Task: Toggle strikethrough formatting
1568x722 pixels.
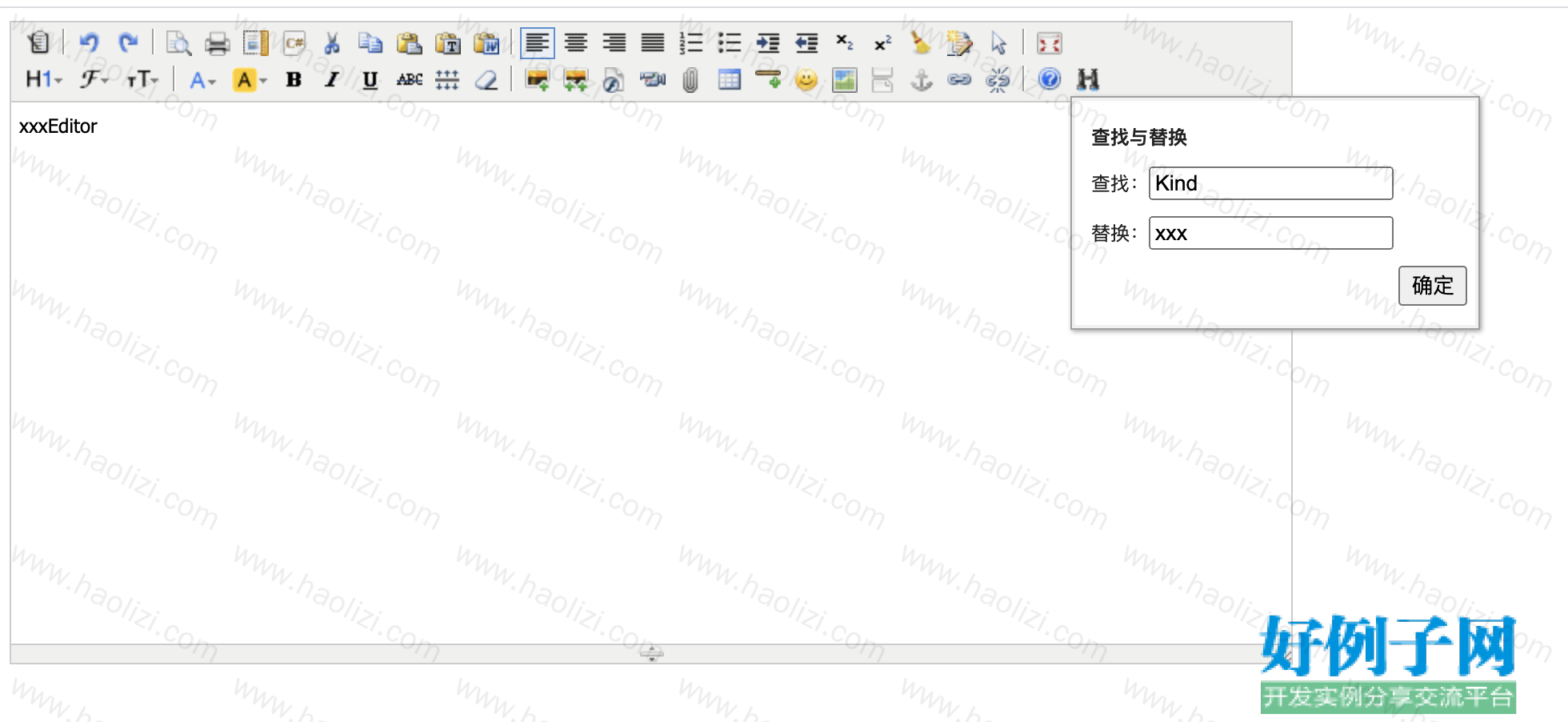Action: tap(409, 79)
